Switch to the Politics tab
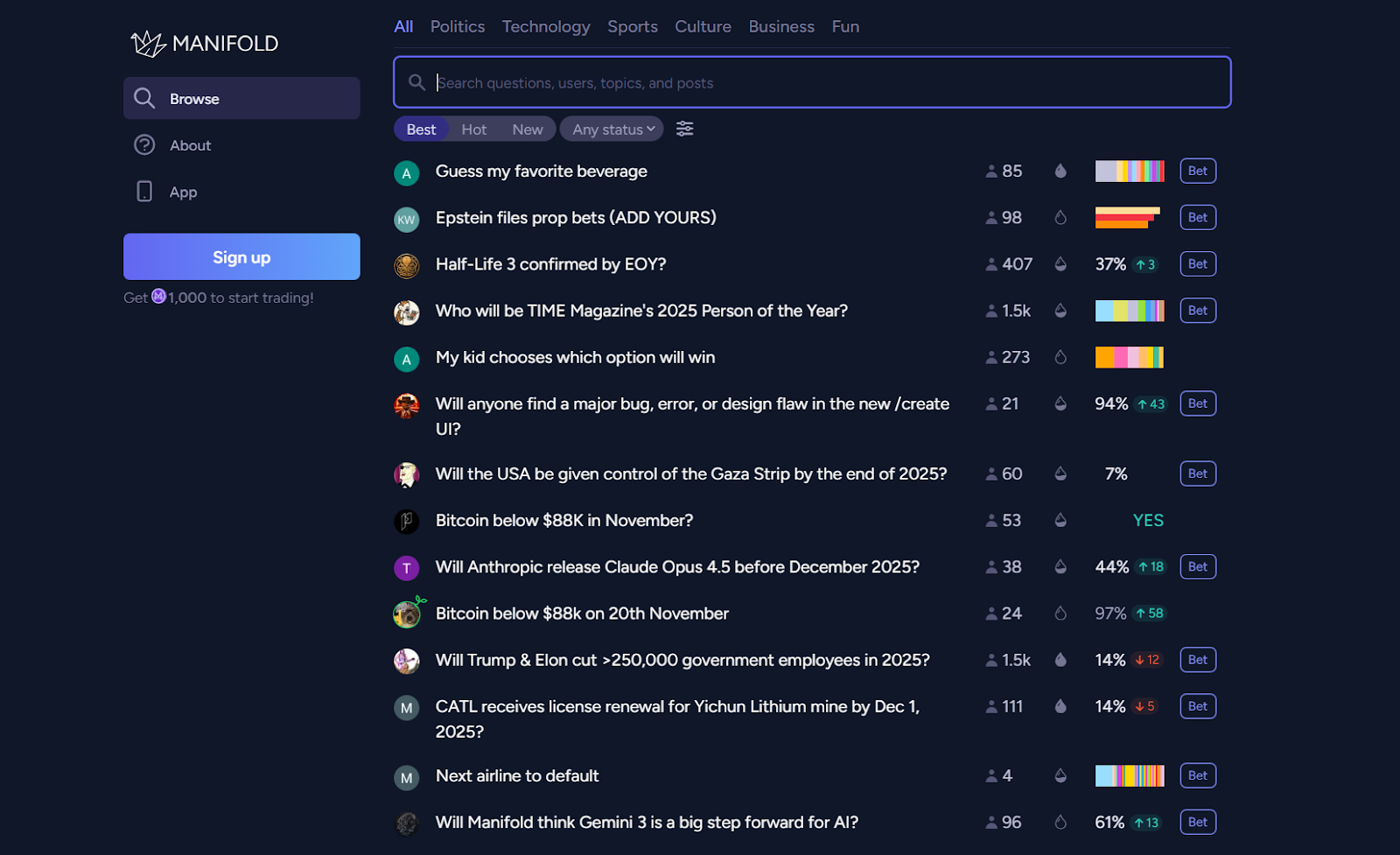 pyautogui.click(x=457, y=26)
